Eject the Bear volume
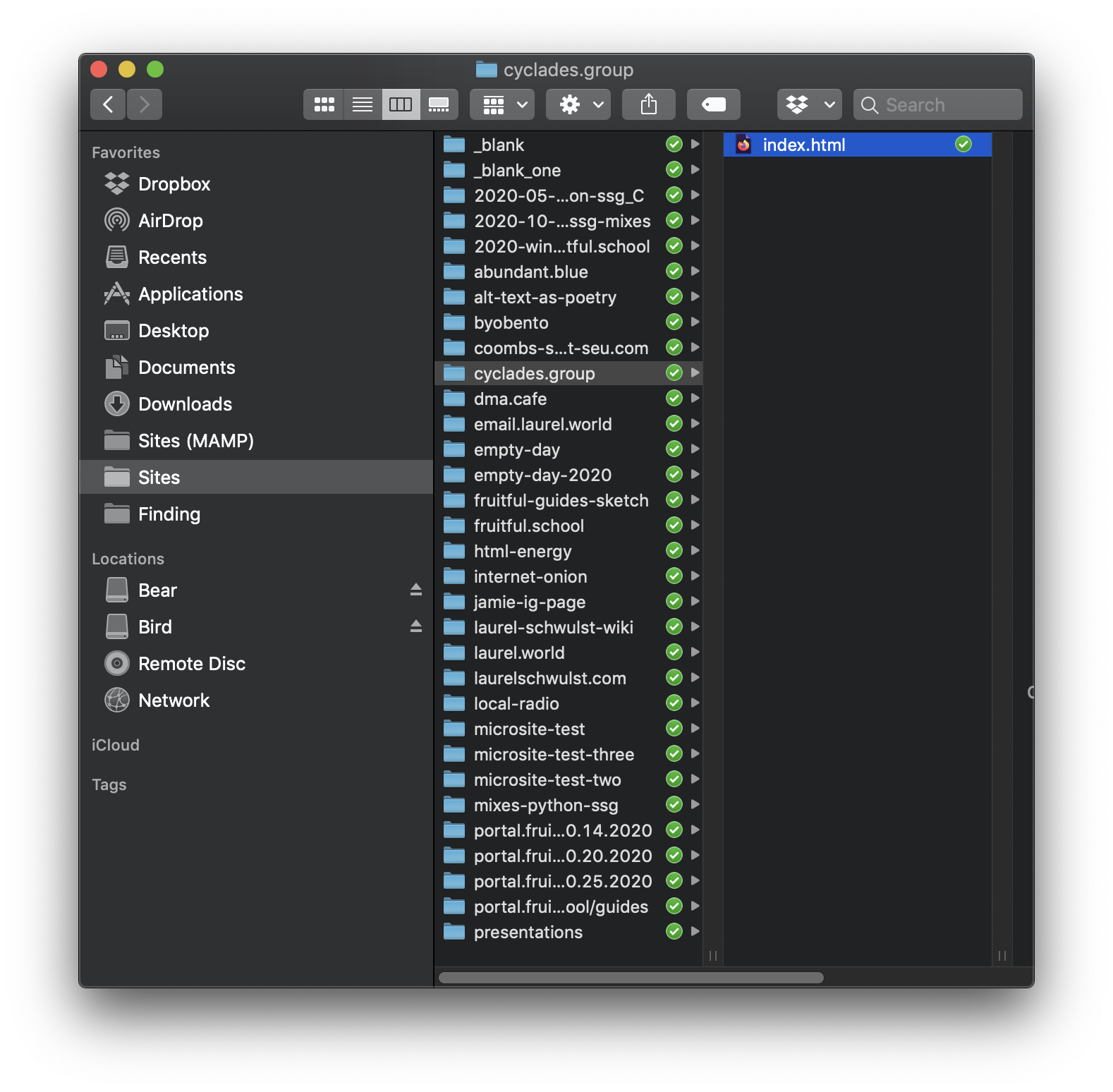Screen dimensions: 1113x1092 pyautogui.click(x=416, y=590)
